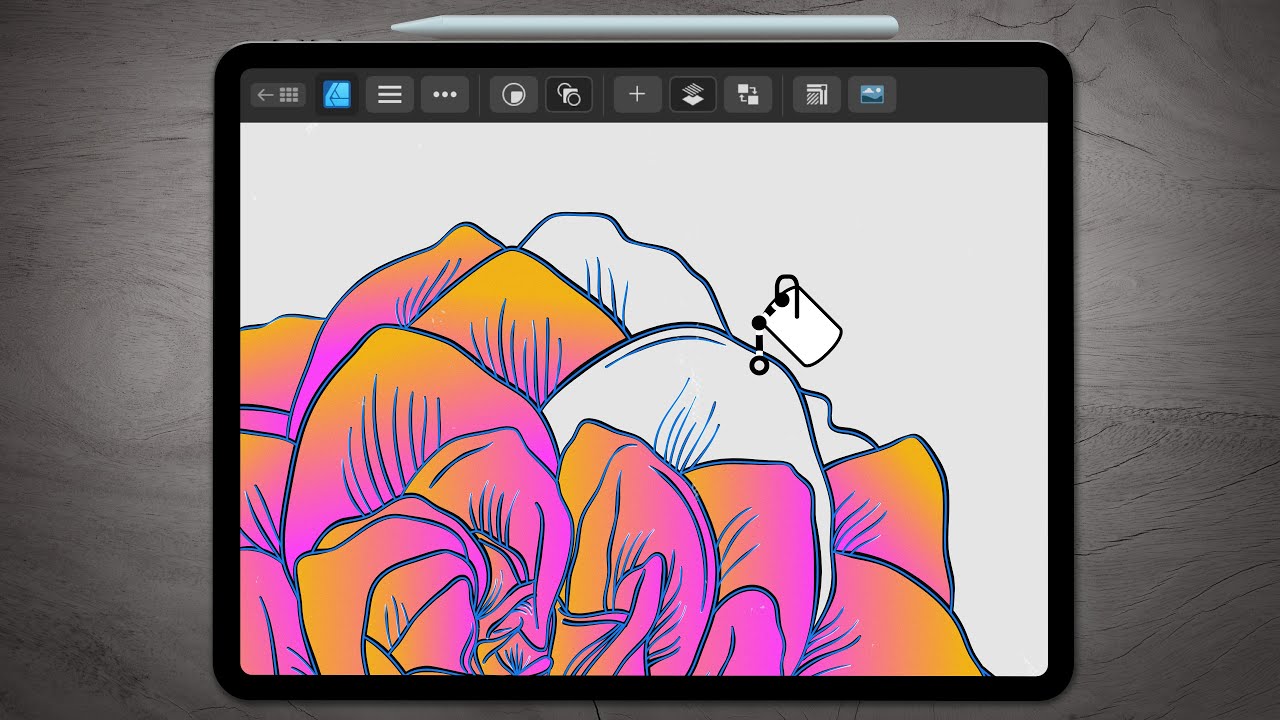Tap the plus add button
This screenshot has height=720, width=1280.
click(x=637, y=95)
